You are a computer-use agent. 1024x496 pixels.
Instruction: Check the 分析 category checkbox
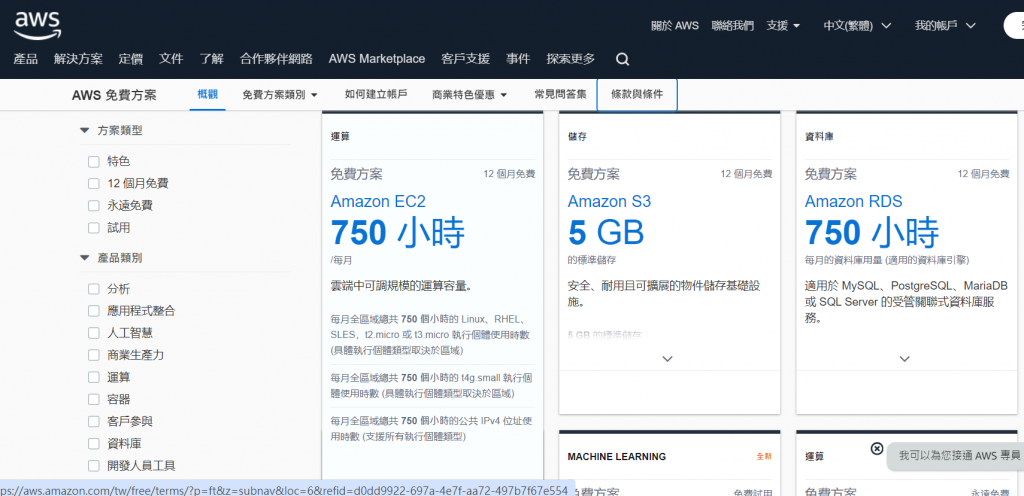(x=94, y=288)
